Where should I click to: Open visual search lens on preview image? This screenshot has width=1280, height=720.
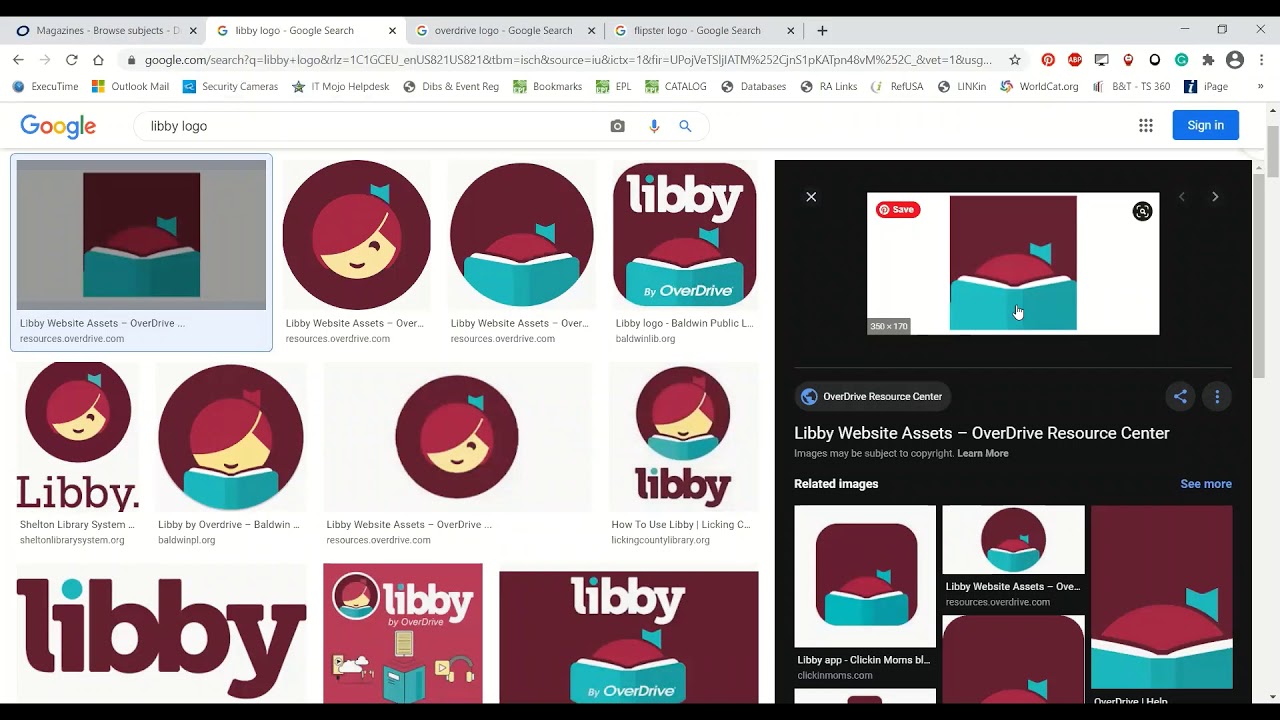click(1142, 211)
